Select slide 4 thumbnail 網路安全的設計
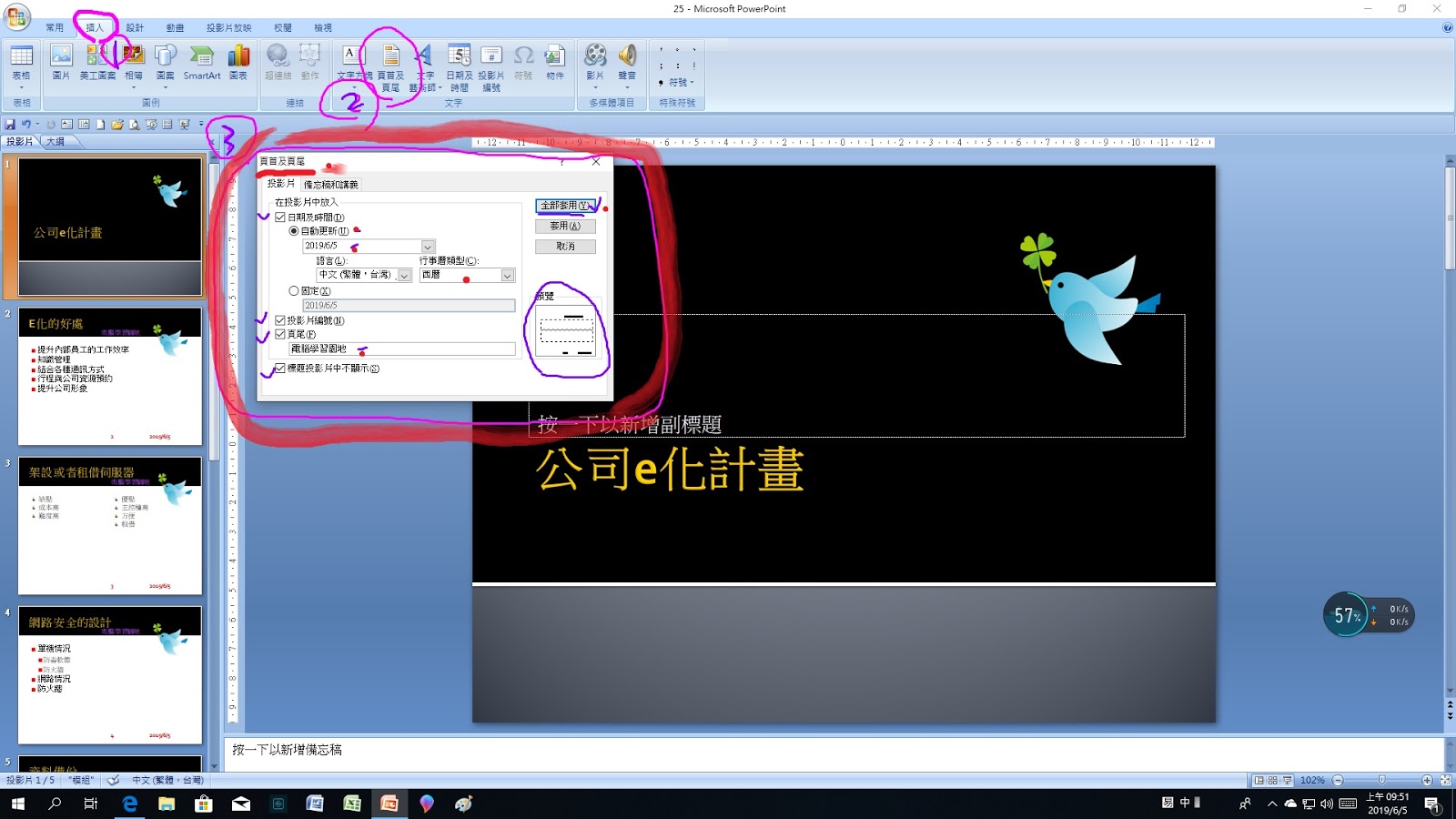 [x=110, y=675]
